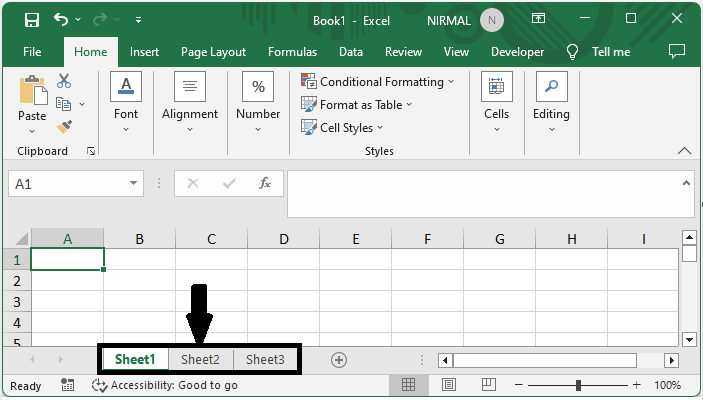The height and width of the screenshot is (400, 703).
Task: Click the Insert Function fx icon
Action: coord(265,184)
